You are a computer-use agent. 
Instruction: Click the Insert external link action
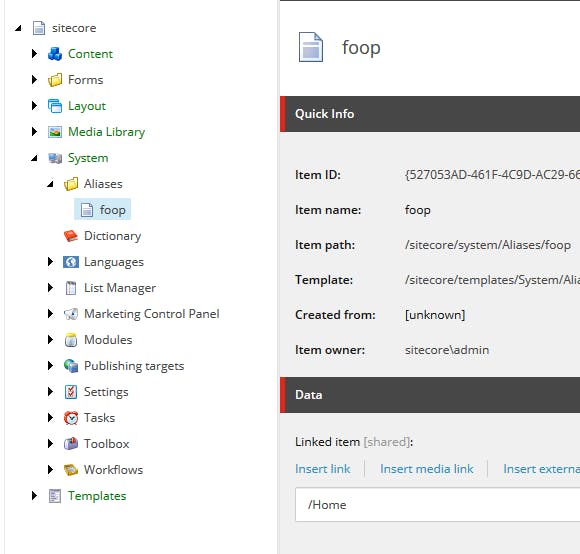tap(542, 469)
